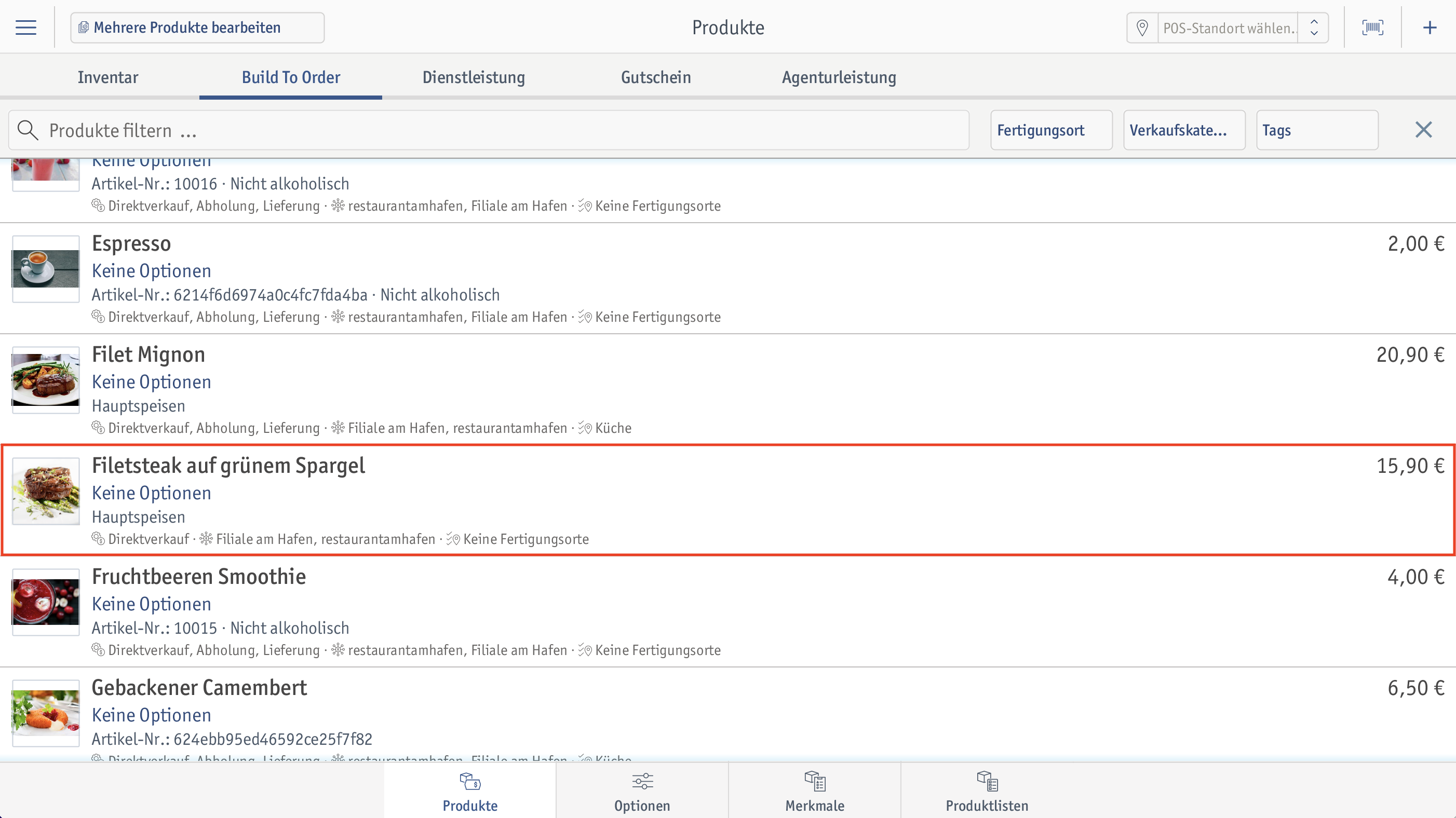Viewport: 1456px width, 818px height.
Task: Click the search magnifier icon
Action: [x=28, y=130]
